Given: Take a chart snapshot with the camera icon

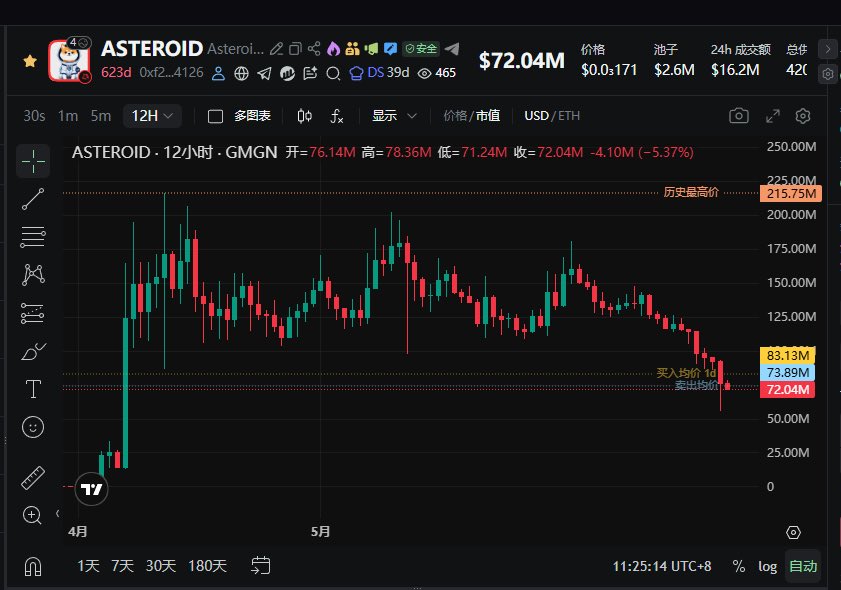Looking at the screenshot, I should click(739, 116).
